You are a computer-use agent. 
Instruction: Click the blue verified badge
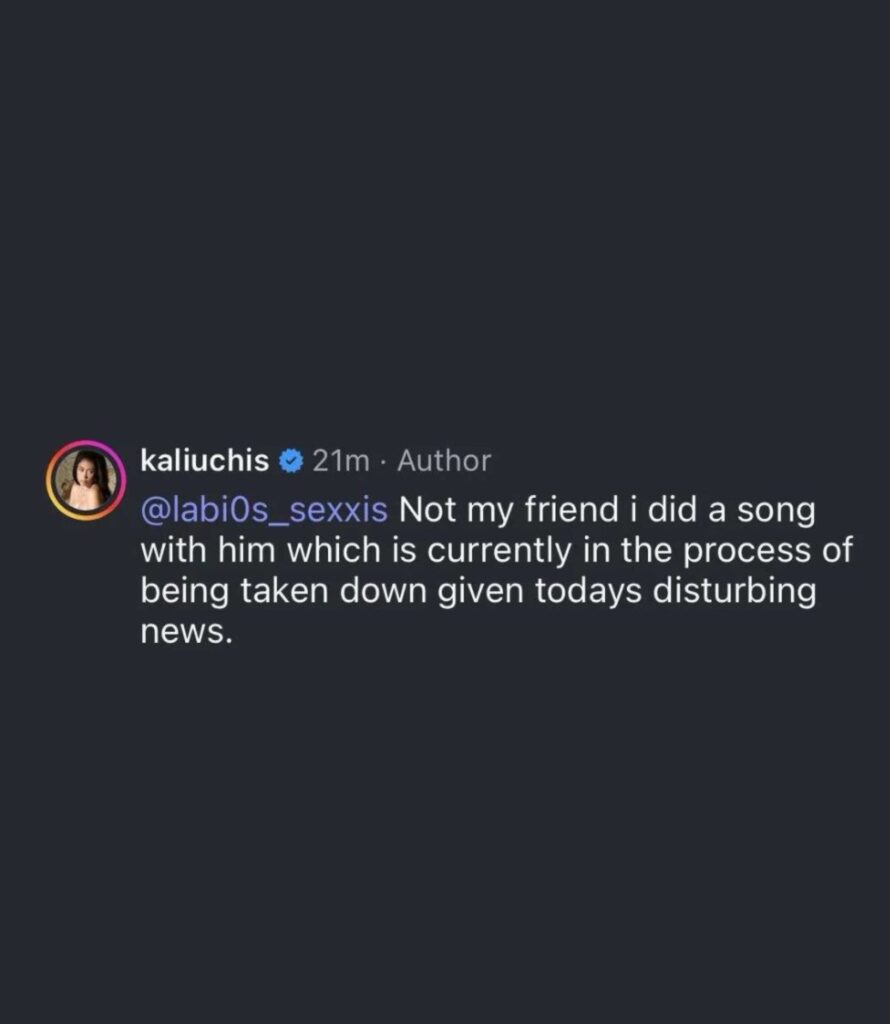290,461
